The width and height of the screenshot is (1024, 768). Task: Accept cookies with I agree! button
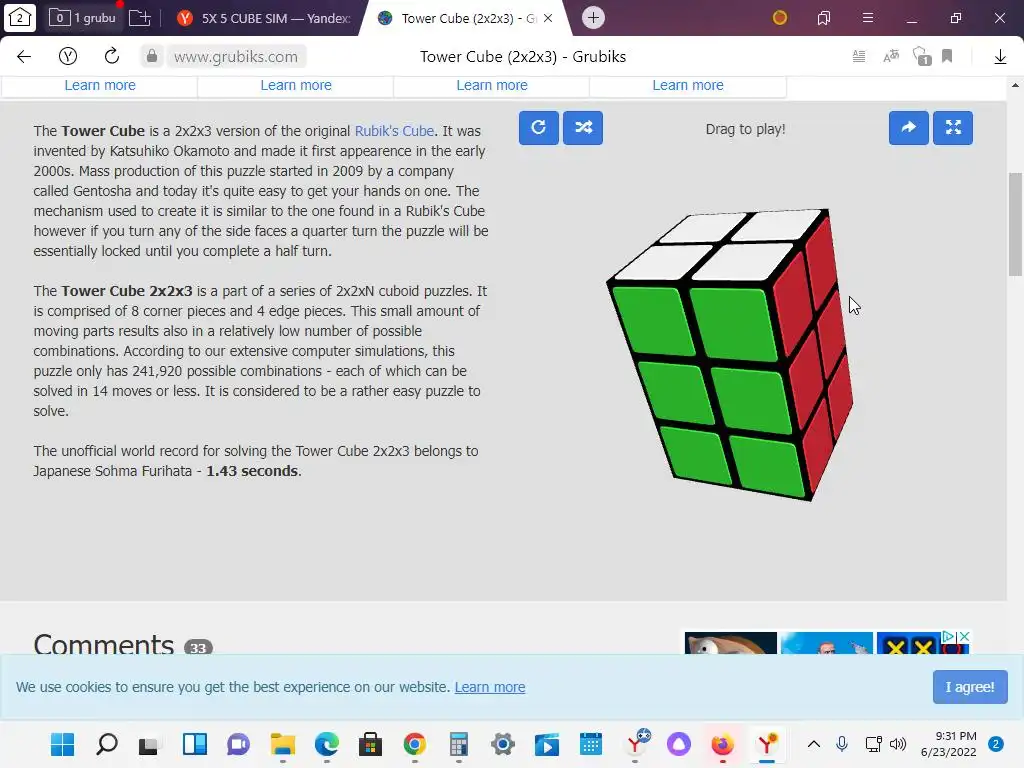pos(970,687)
